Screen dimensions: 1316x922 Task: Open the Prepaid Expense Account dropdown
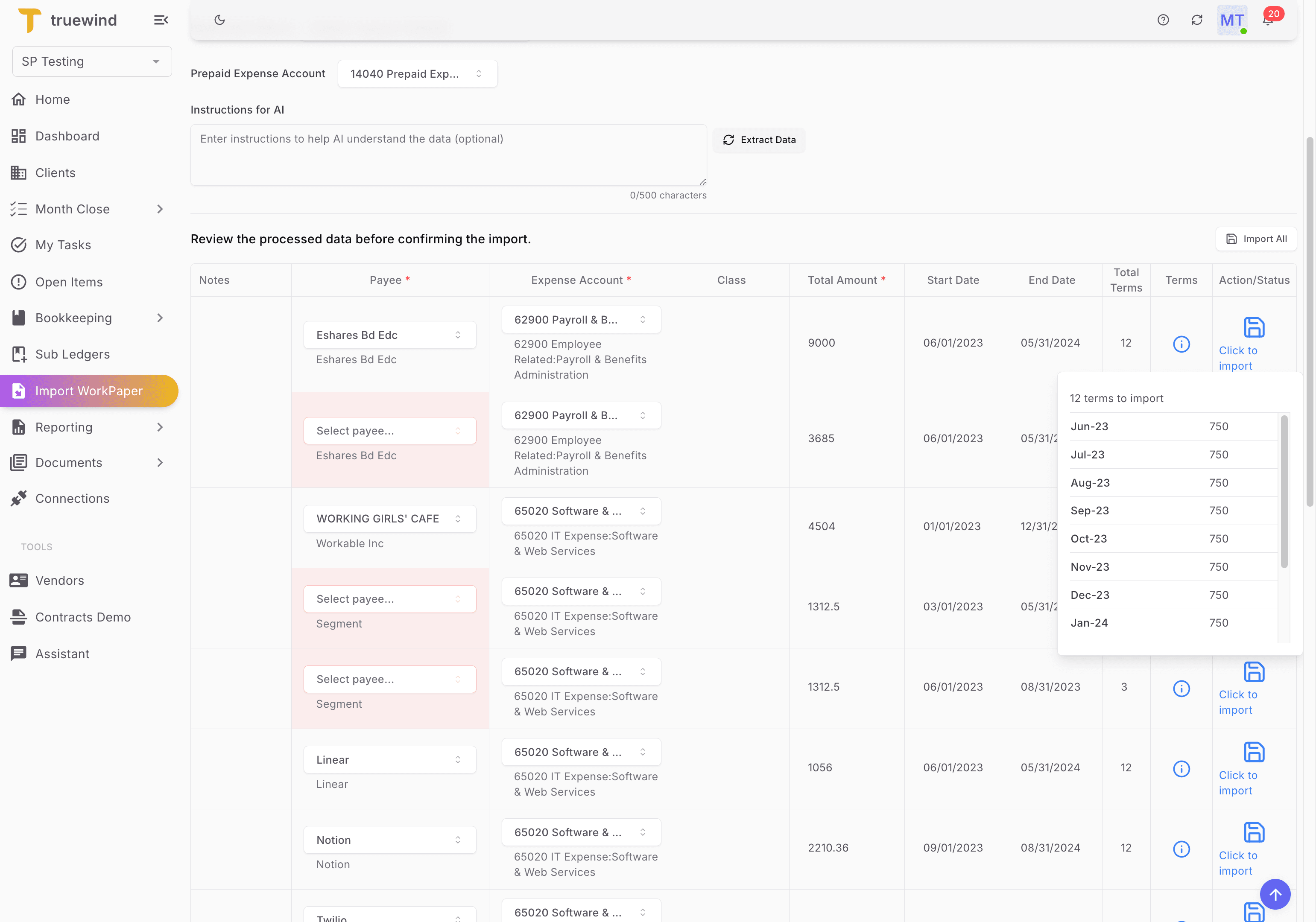(418, 73)
